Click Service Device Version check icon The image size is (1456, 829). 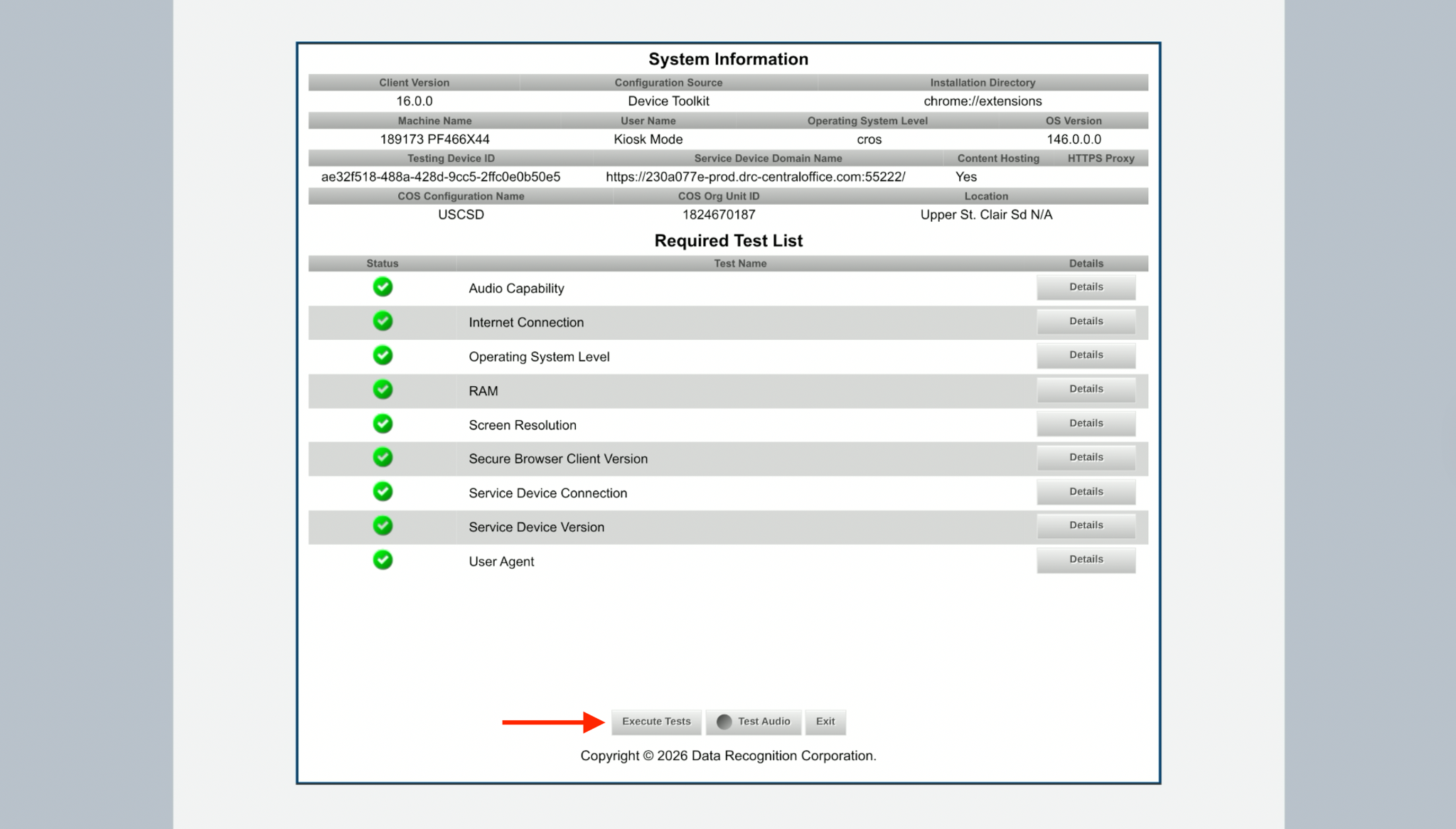click(x=382, y=526)
